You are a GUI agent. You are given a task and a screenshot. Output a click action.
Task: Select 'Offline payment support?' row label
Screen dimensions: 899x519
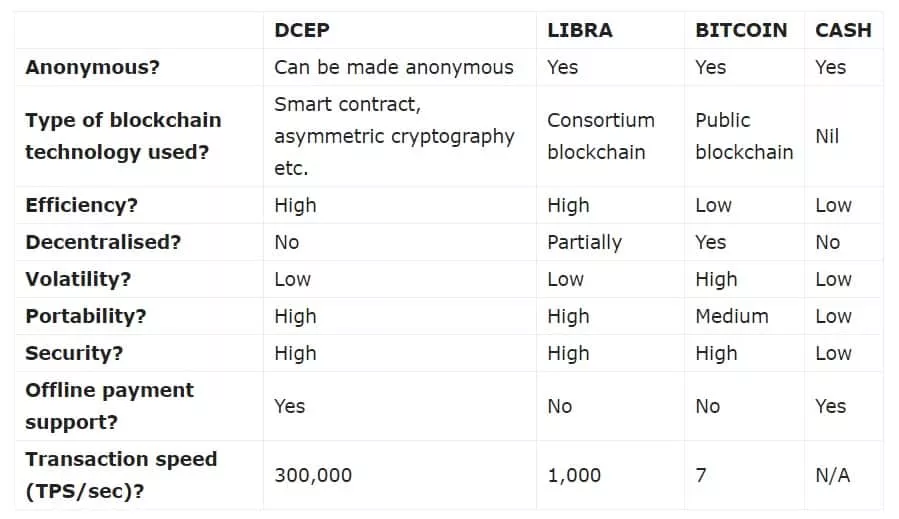[x=109, y=406]
